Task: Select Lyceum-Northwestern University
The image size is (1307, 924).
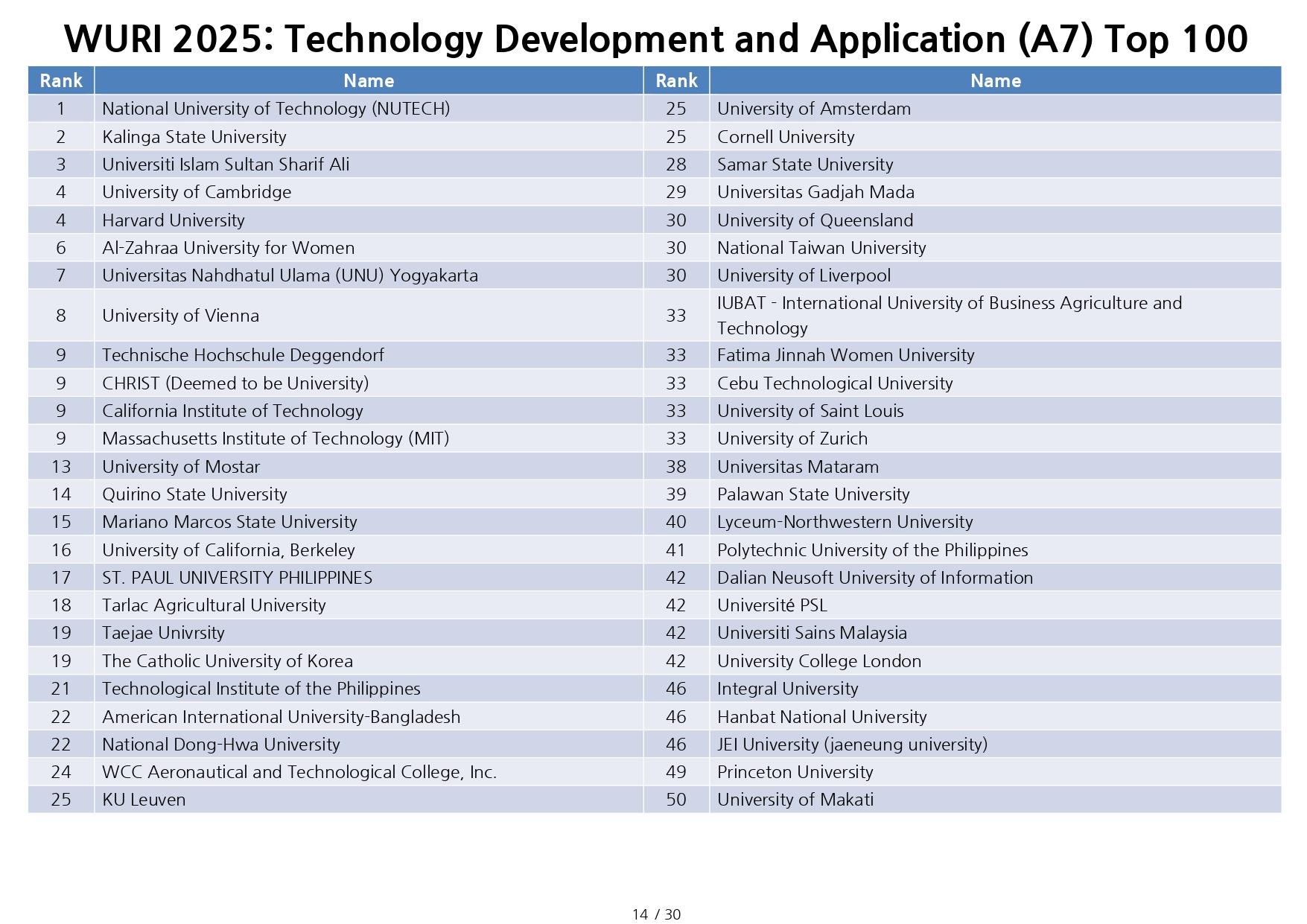Action: pyautogui.click(x=845, y=522)
